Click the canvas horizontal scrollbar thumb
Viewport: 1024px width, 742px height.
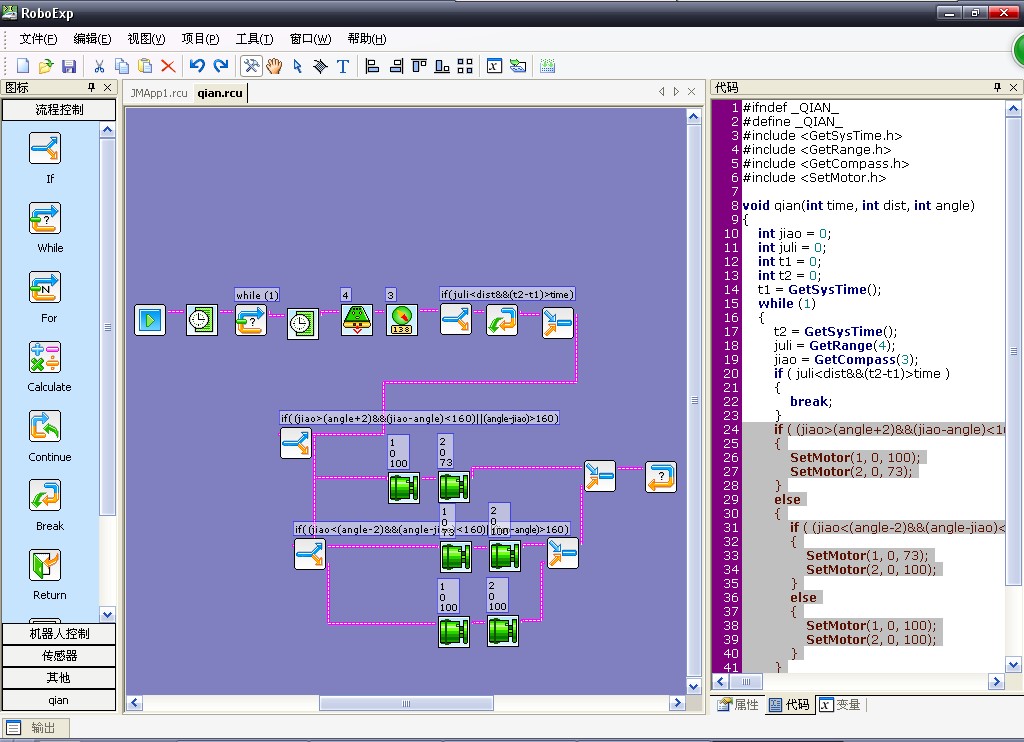pos(406,703)
